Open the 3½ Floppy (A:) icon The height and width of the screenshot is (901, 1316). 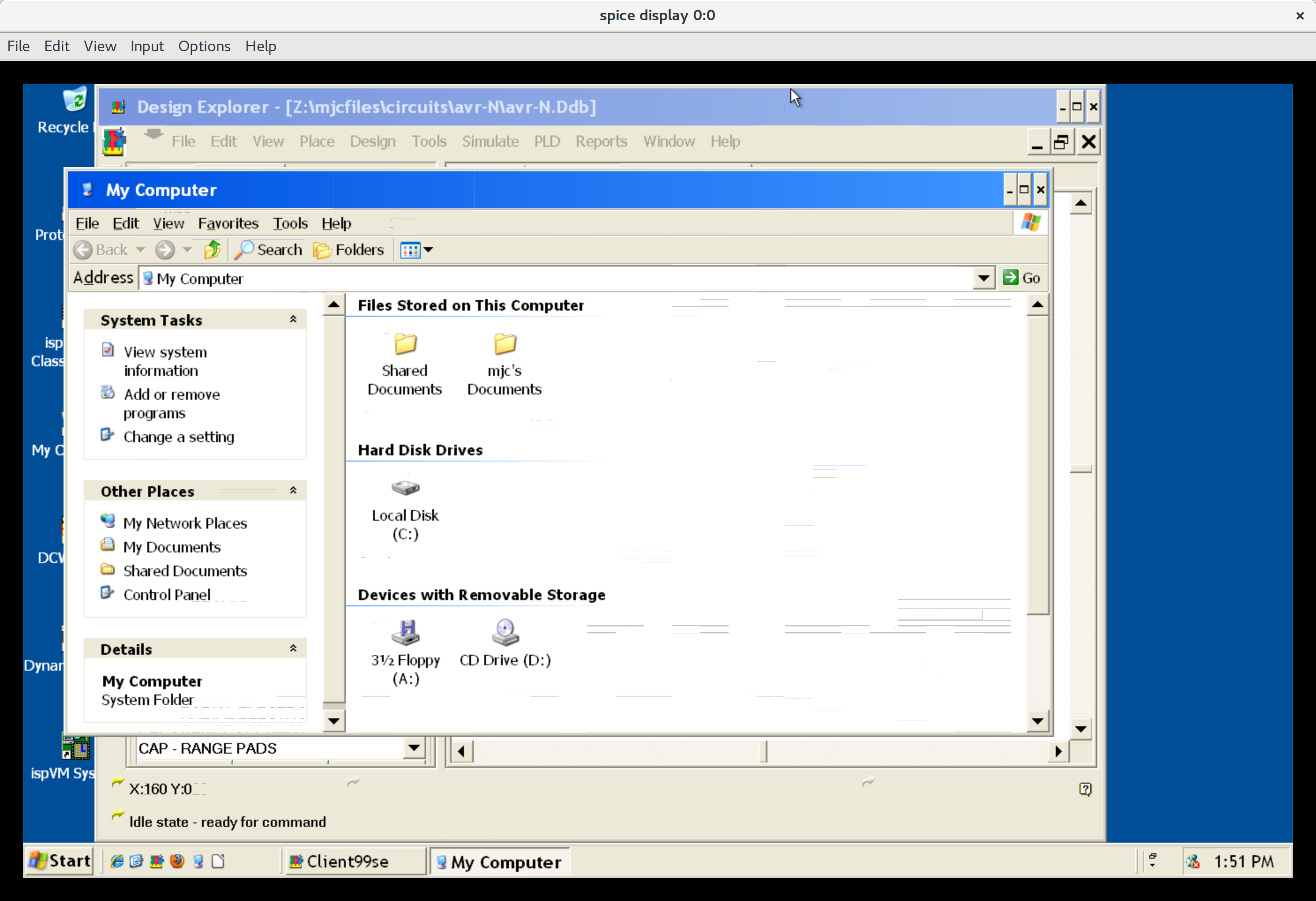point(405,632)
